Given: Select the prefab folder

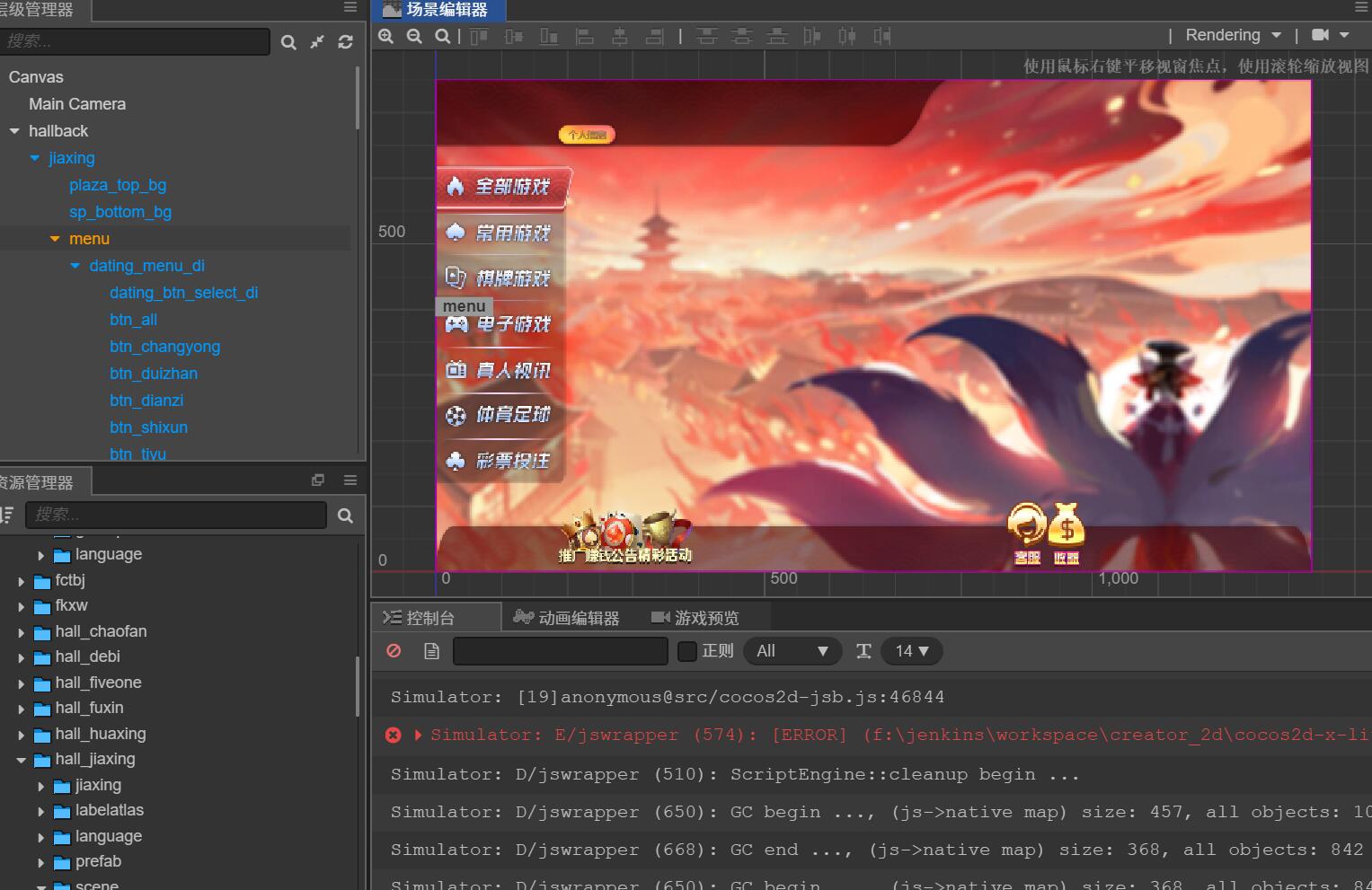Looking at the screenshot, I should pos(98,861).
